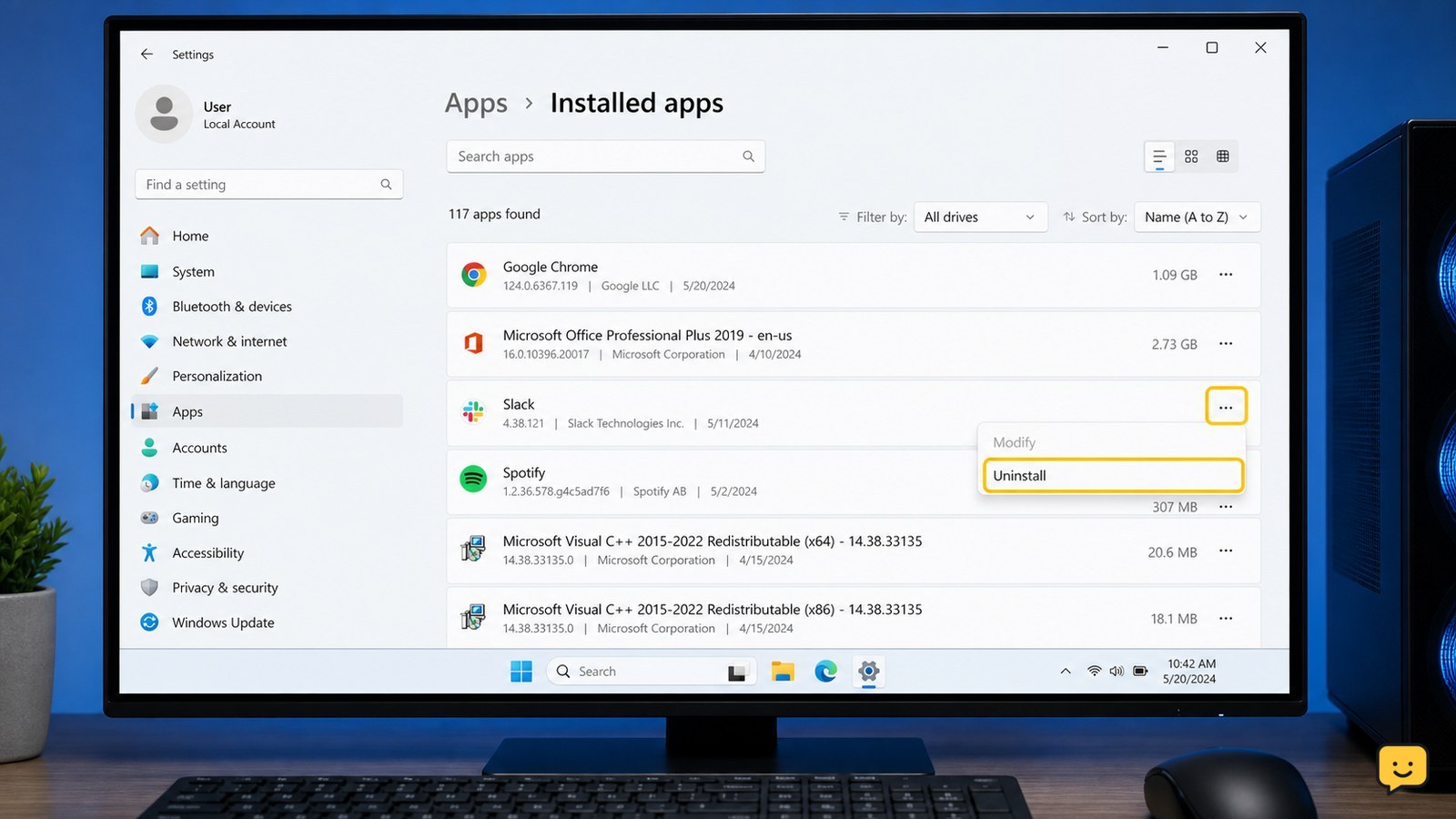Open more options for Visual C++ x64
The width and height of the screenshot is (1456, 819).
(x=1226, y=551)
